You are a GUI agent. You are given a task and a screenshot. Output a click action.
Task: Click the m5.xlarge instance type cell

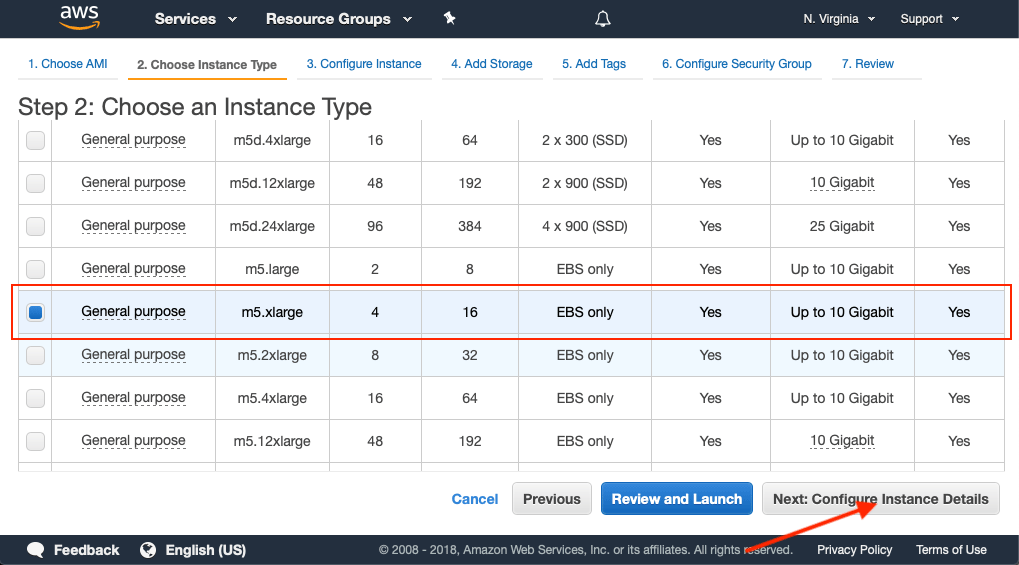click(x=272, y=312)
